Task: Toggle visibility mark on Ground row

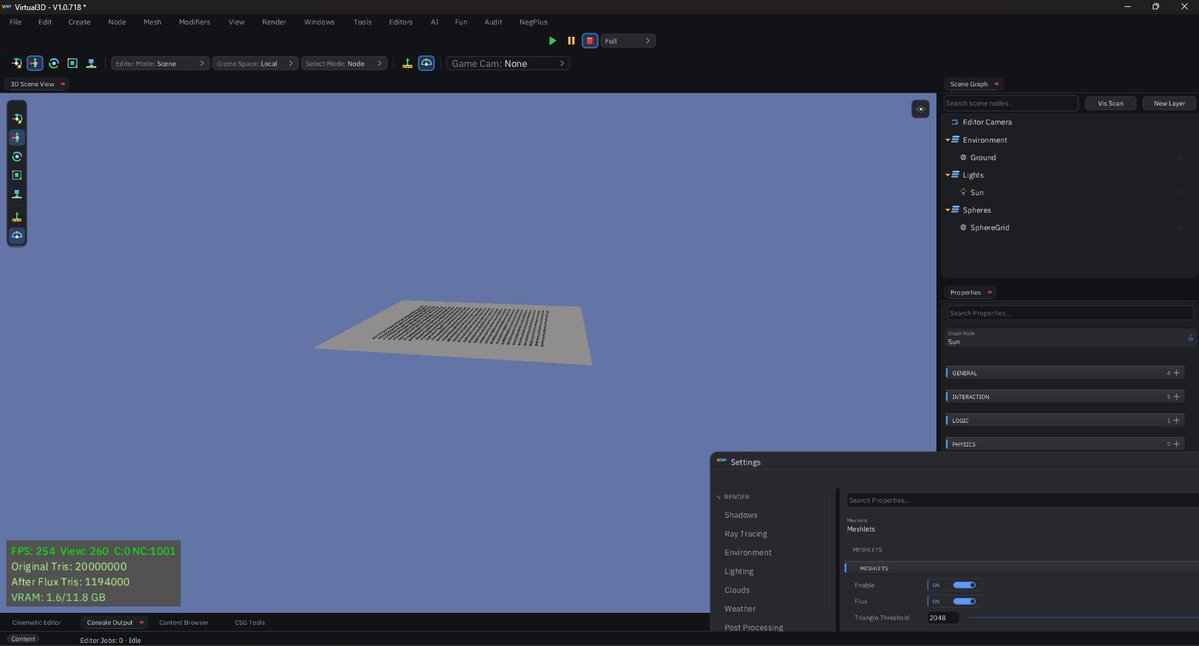Action: [x=1180, y=157]
